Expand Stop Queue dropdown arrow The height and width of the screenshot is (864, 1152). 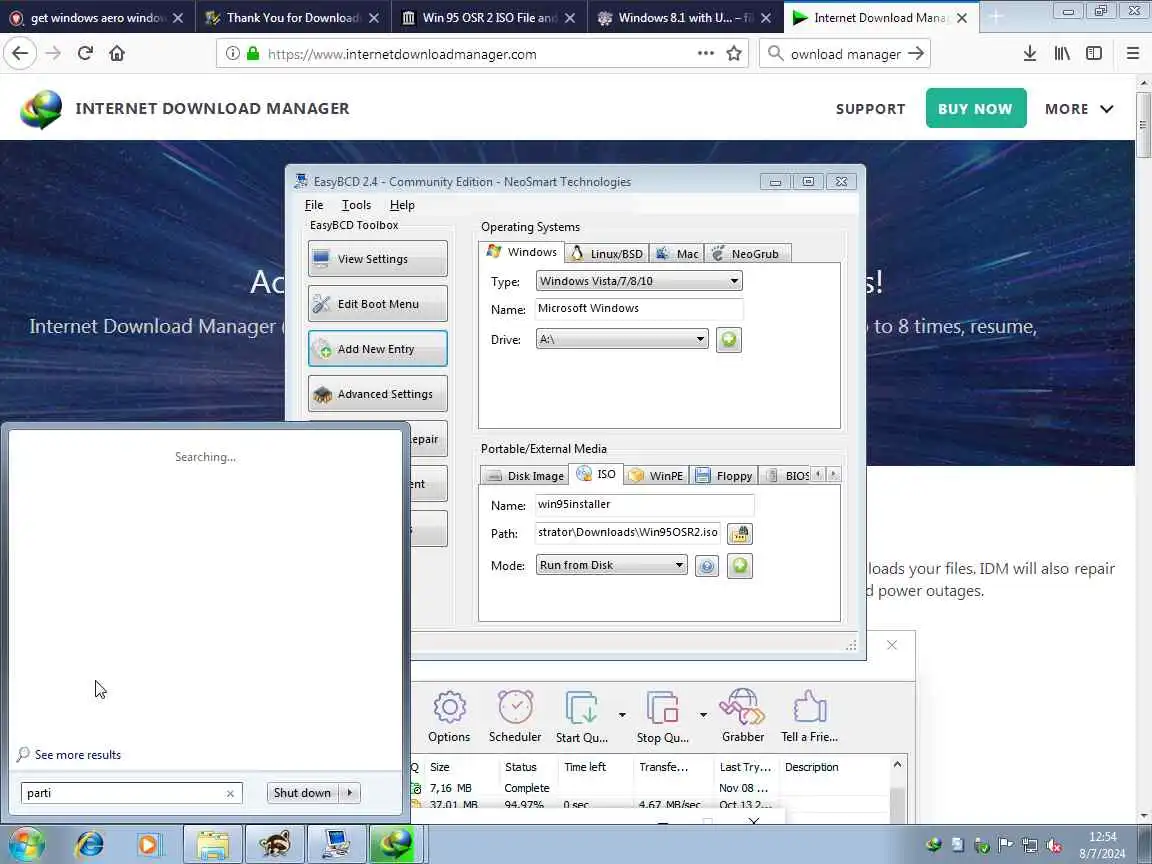point(703,714)
